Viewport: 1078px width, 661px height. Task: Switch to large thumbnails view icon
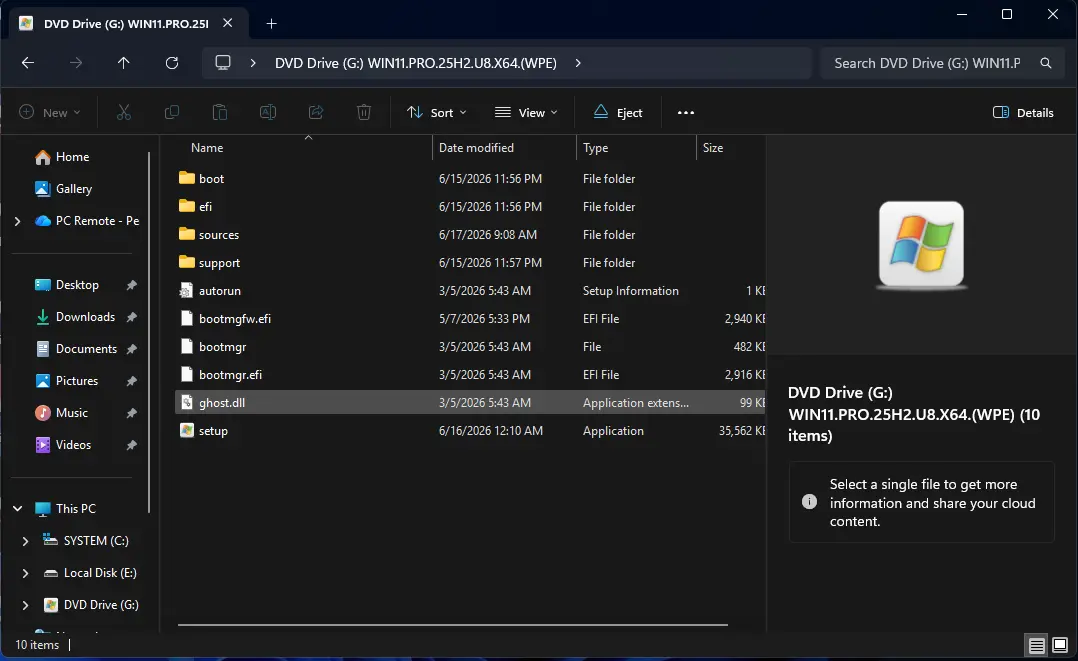click(1060, 645)
